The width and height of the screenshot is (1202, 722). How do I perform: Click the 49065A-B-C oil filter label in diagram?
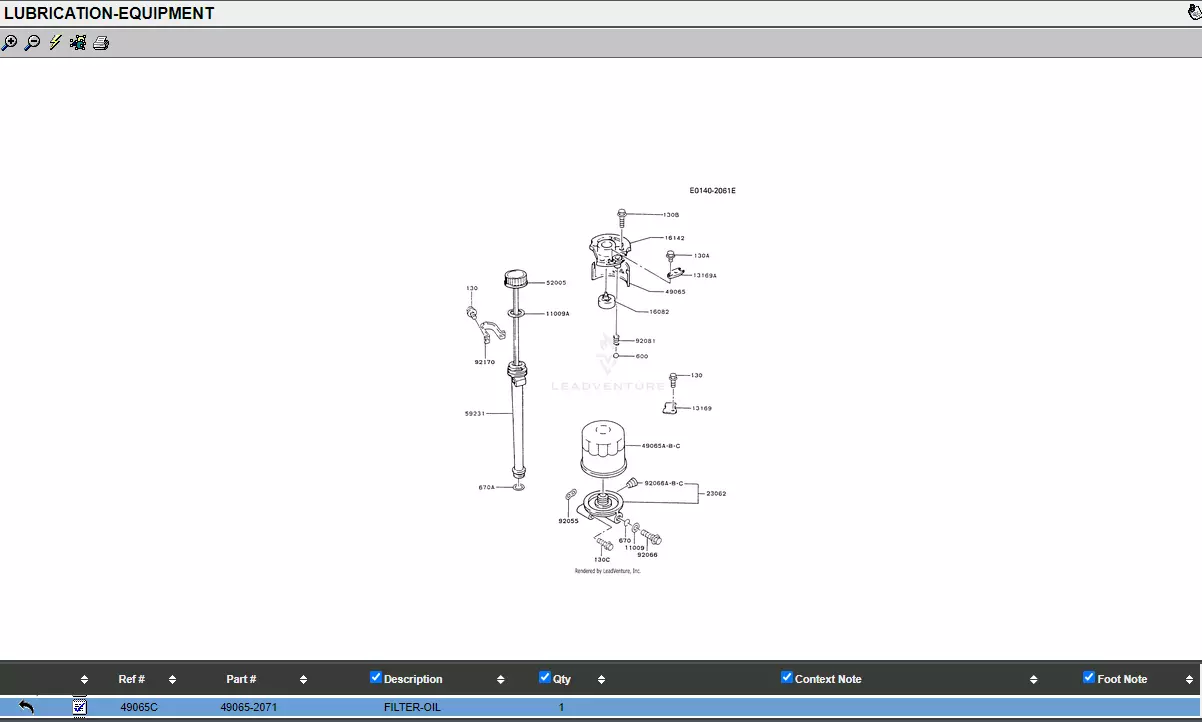(661, 445)
